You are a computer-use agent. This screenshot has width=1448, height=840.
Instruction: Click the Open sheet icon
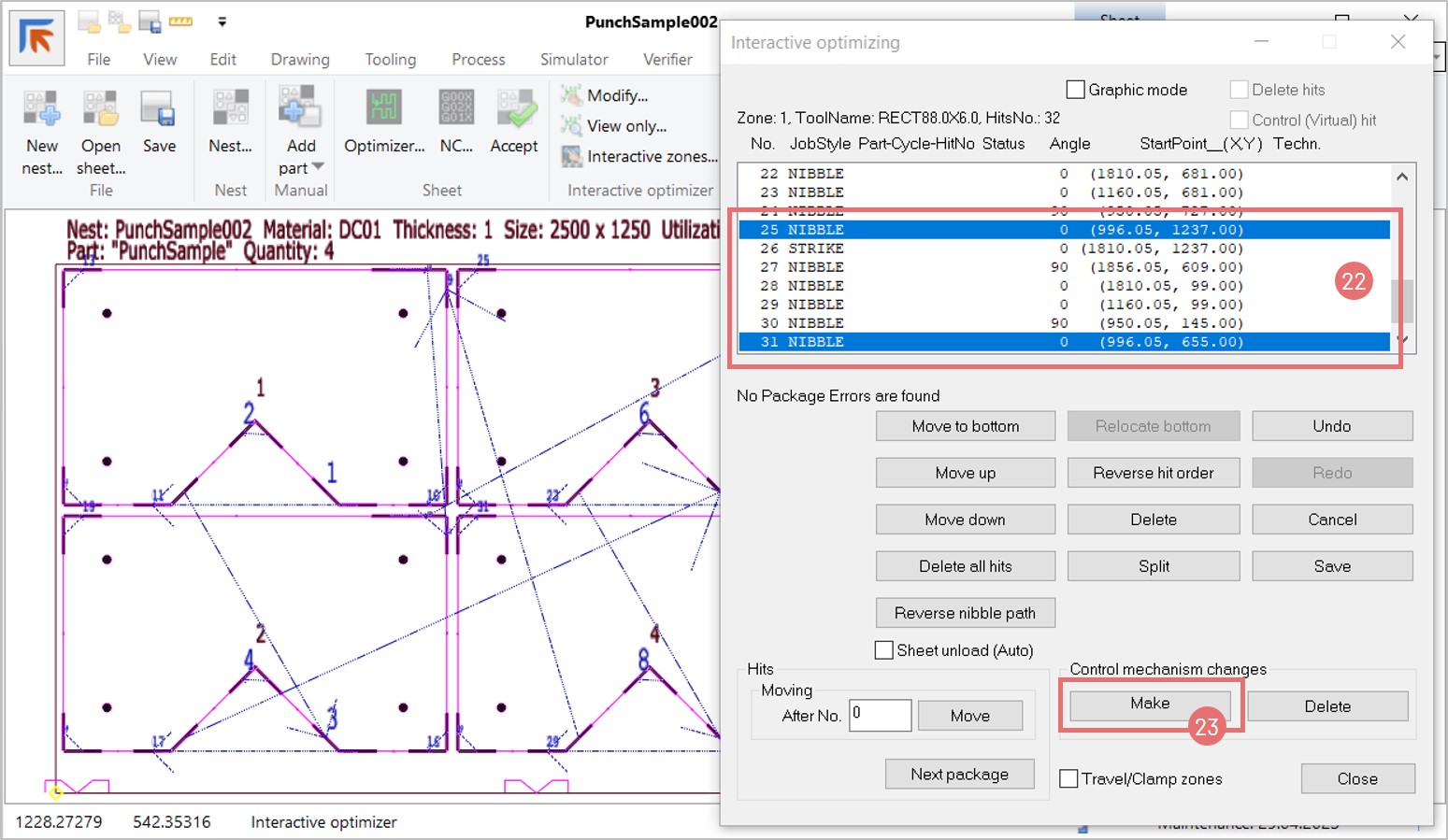[100, 110]
